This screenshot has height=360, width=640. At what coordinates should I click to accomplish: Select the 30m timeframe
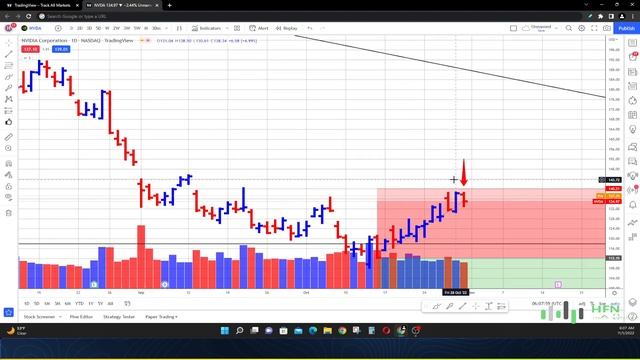(x=156, y=28)
